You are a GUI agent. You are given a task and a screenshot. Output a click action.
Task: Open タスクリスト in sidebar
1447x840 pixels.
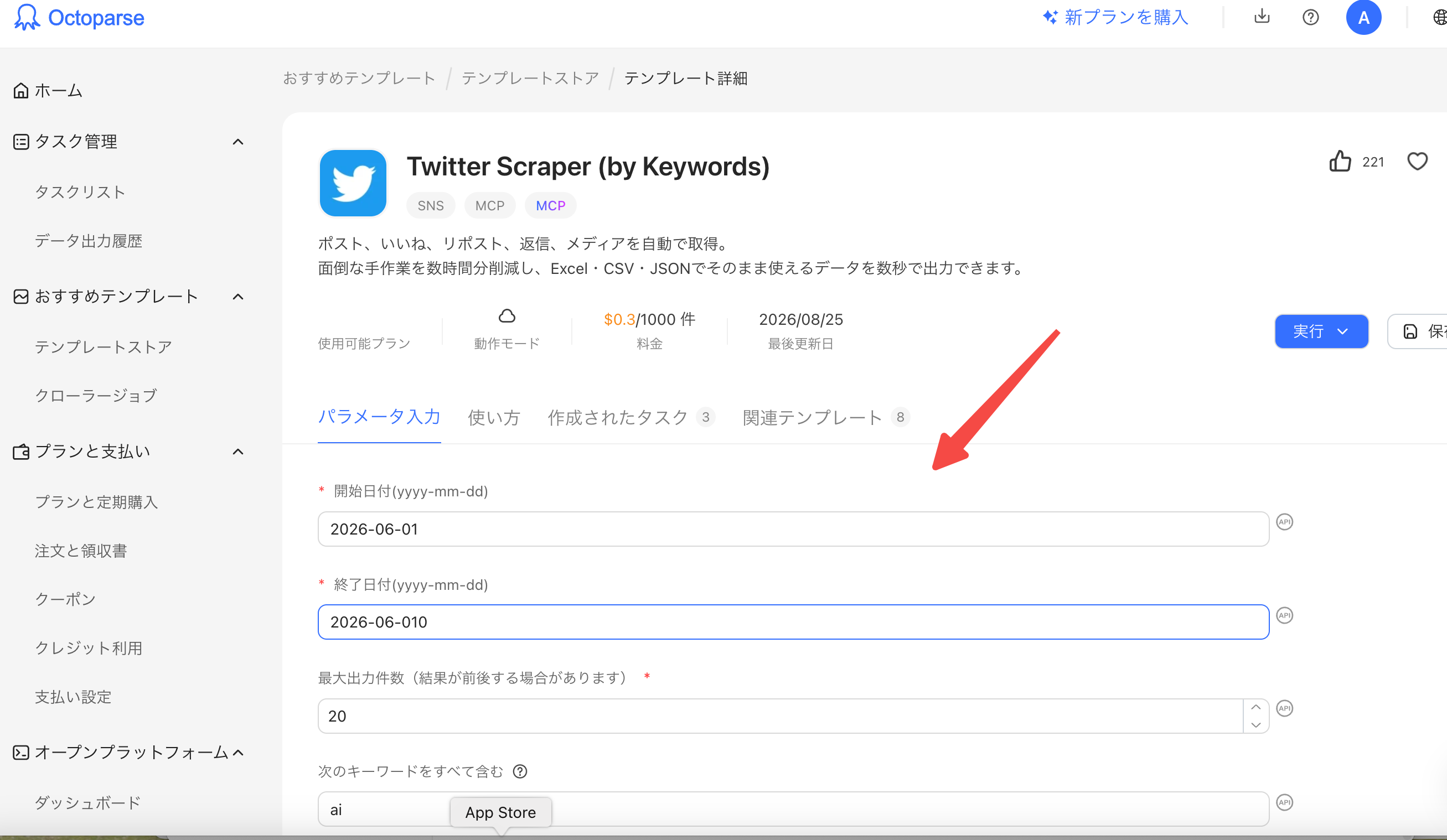pyautogui.click(x=80, y=192)
